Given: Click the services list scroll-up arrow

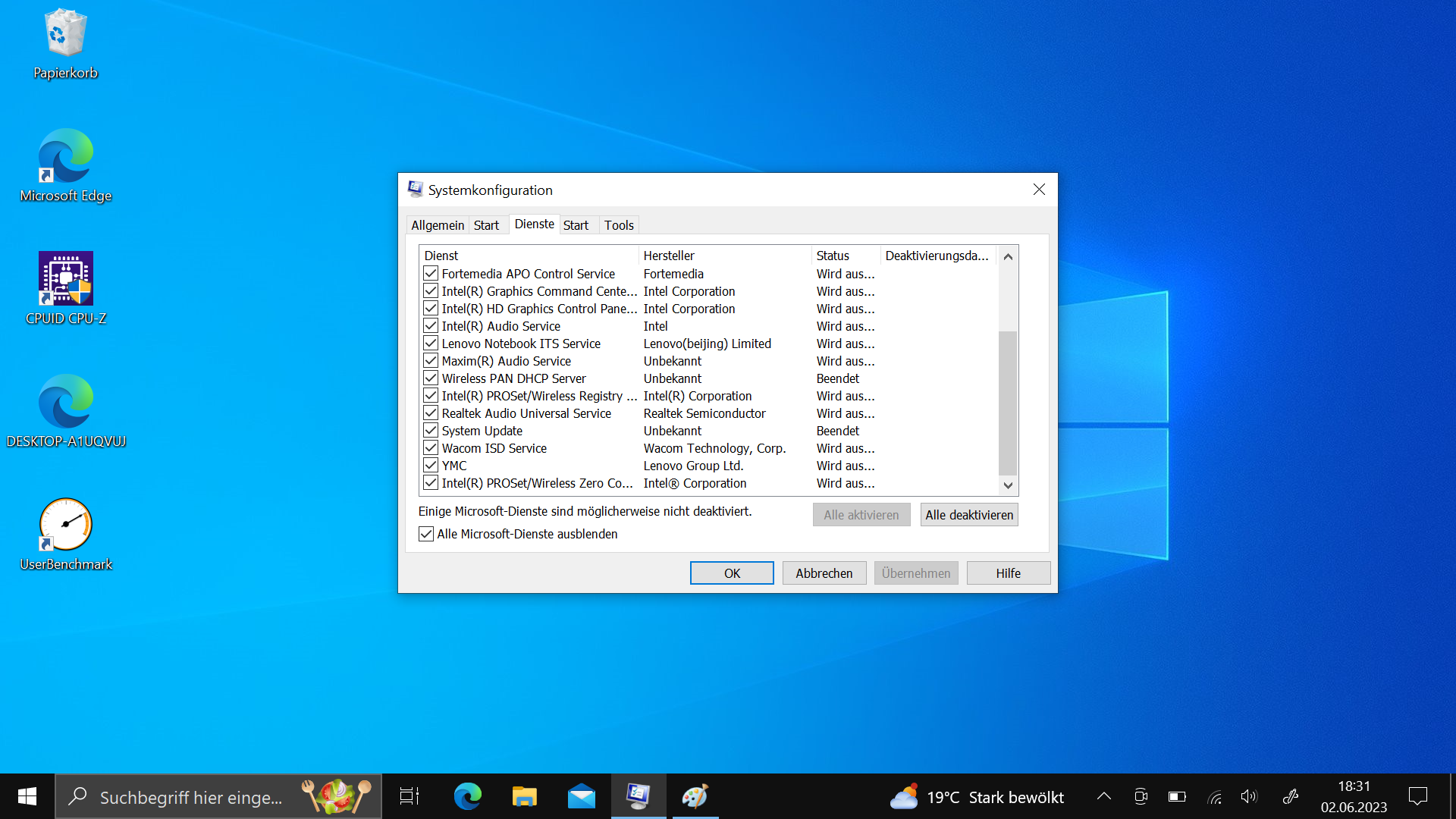Looking at the screenshot, I should (1008, 256).
